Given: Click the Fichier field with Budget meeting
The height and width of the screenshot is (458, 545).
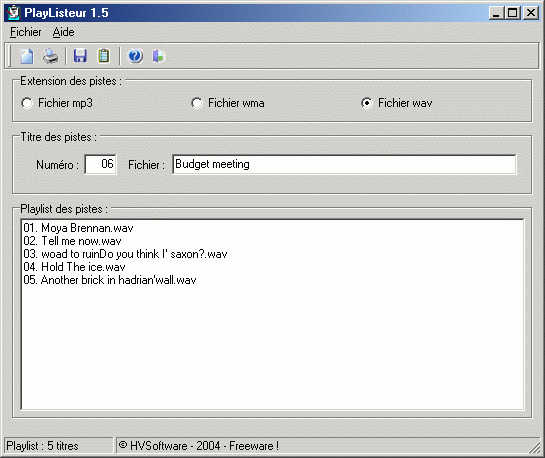Looking at the screenshot, I should 344,164.
